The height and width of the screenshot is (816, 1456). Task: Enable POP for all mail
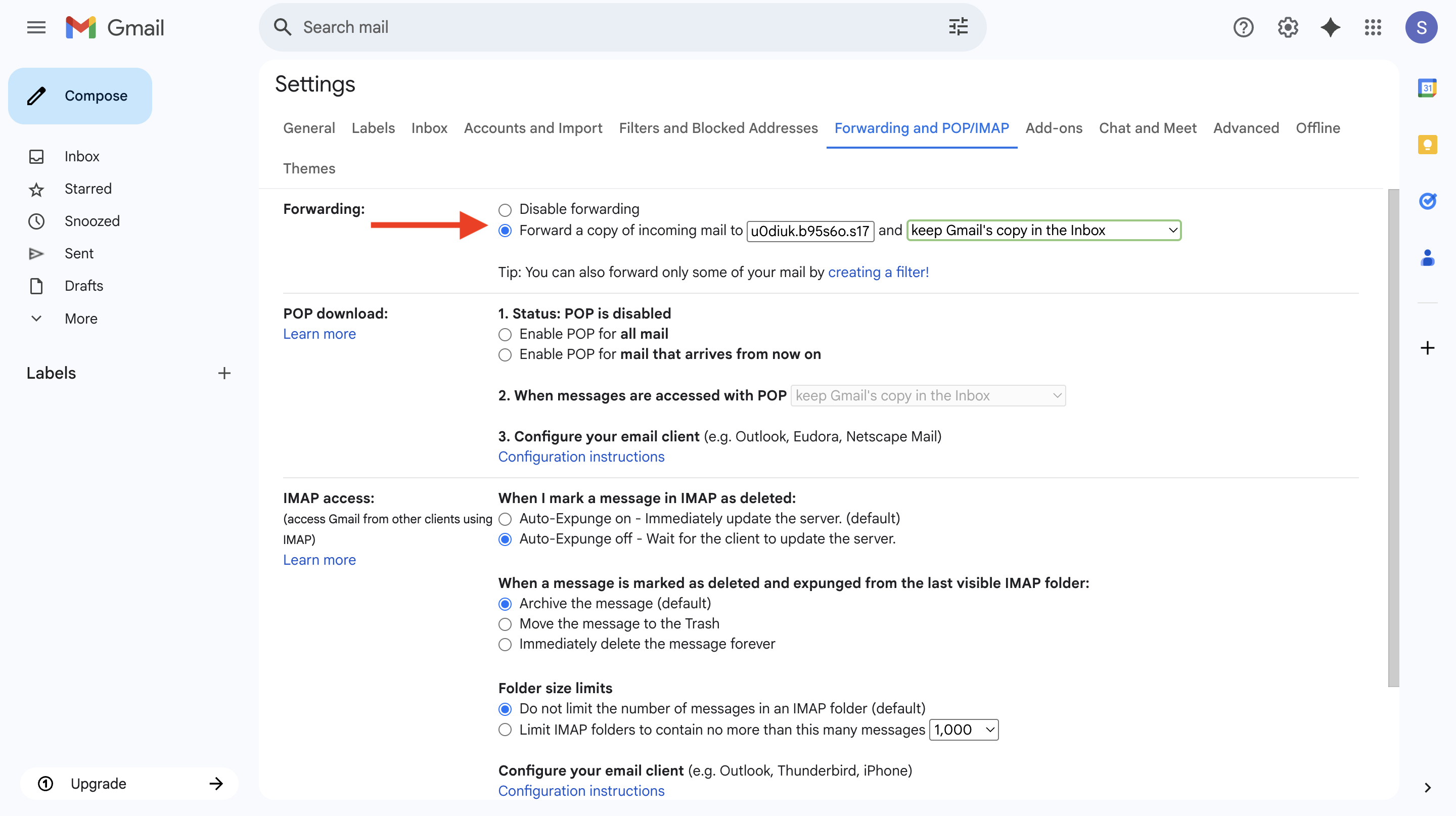pyautogui.click(x=505, y=335)
